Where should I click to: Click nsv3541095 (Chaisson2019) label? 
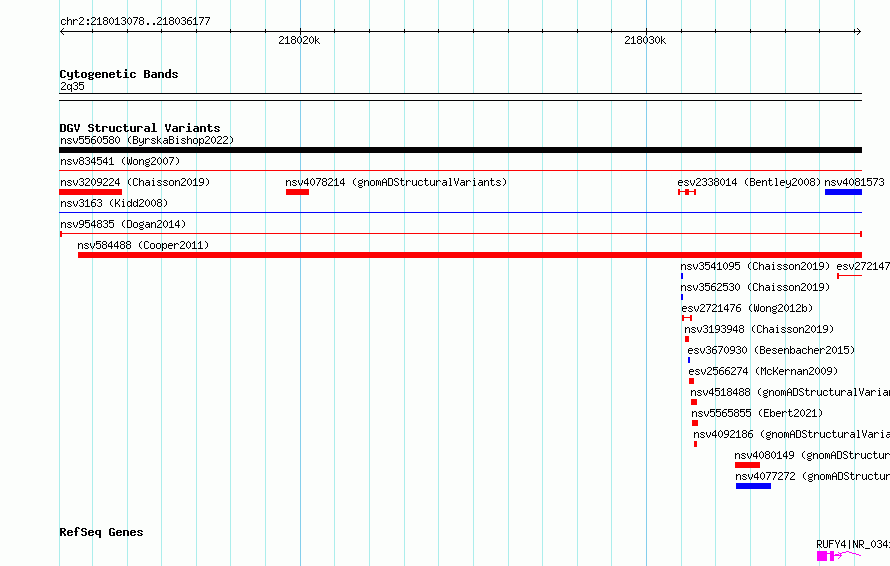tap(755, 266)
